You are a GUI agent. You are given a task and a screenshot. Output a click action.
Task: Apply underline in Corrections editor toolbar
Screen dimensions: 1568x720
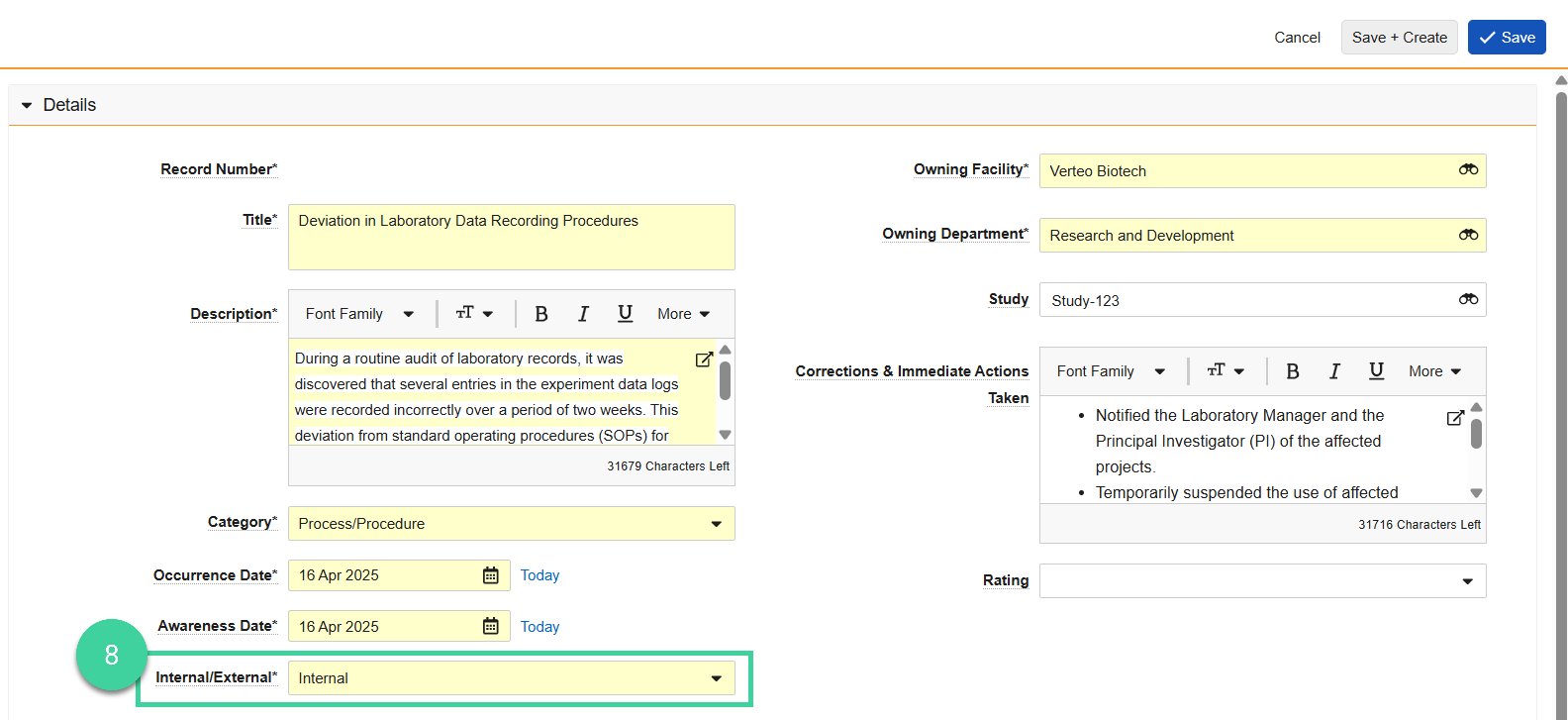[1376, 371]
